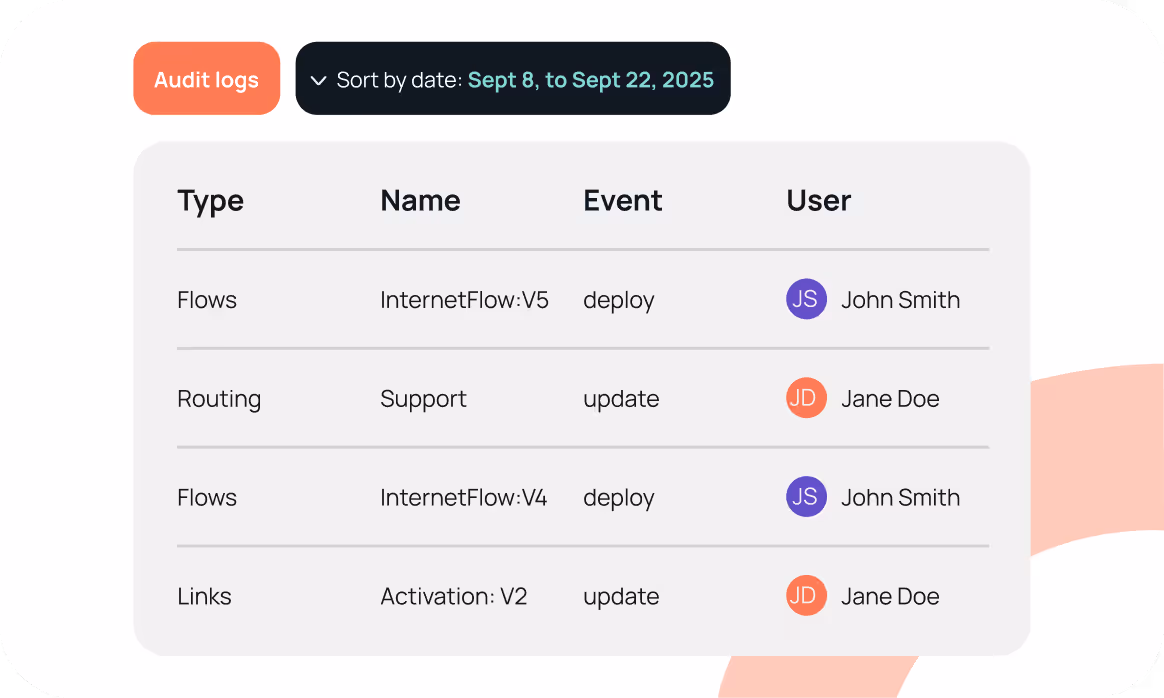Select the purple JS badge in first row
1164x698 pixels.
pyautogui.click(x=806, y=299)
